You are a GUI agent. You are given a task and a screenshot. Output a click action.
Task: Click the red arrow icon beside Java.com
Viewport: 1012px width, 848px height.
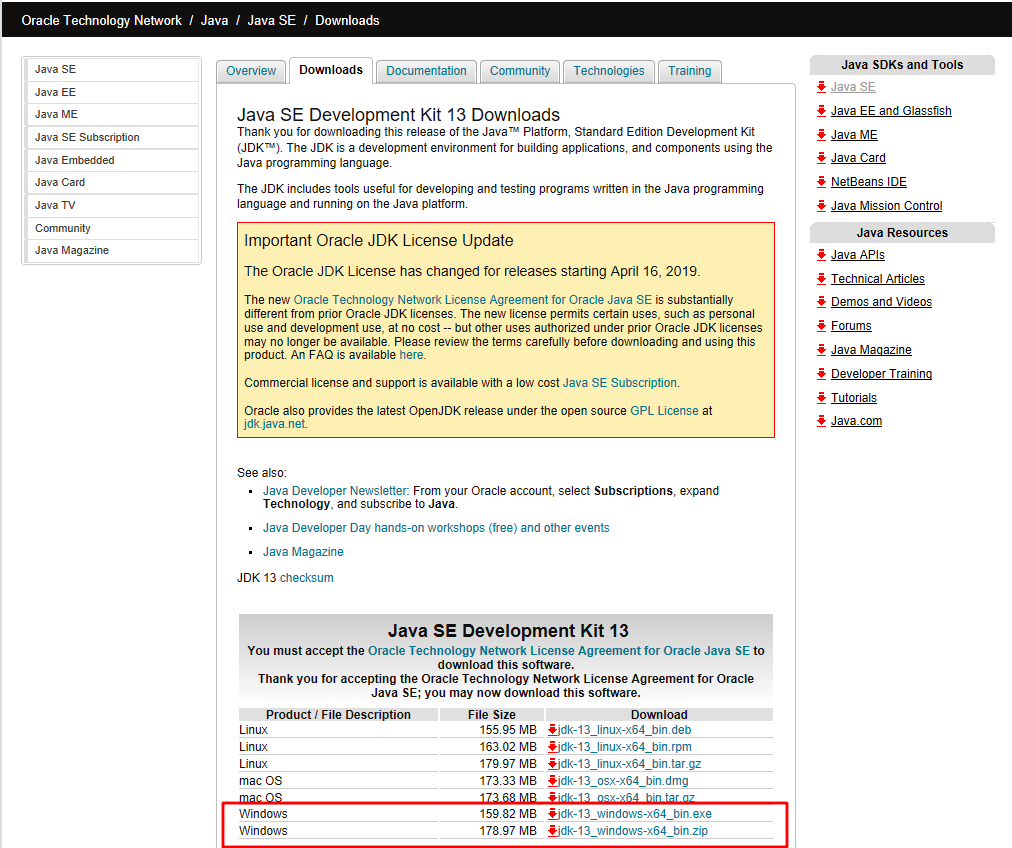[821, 421]
